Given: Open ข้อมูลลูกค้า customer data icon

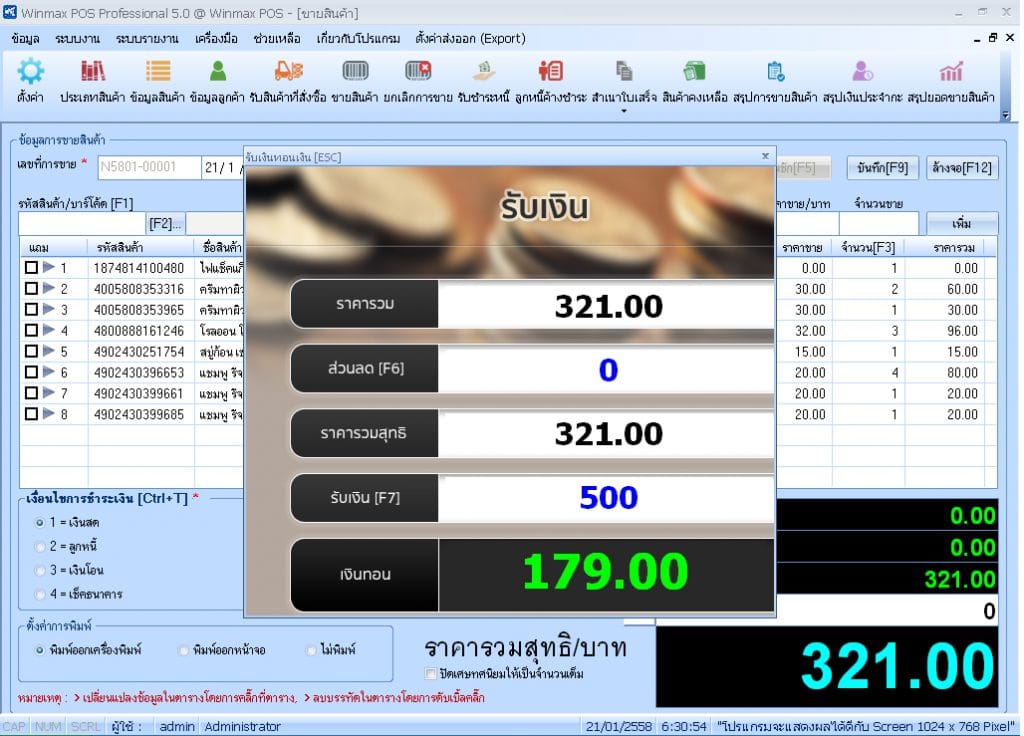Looking at the screenshot, I should (x=217, y=71).
